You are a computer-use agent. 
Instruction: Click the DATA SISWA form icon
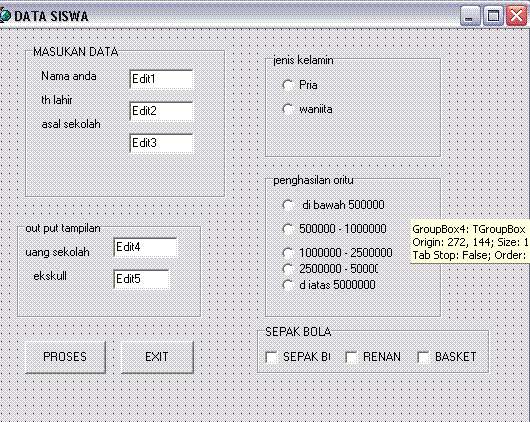(5, 16)
